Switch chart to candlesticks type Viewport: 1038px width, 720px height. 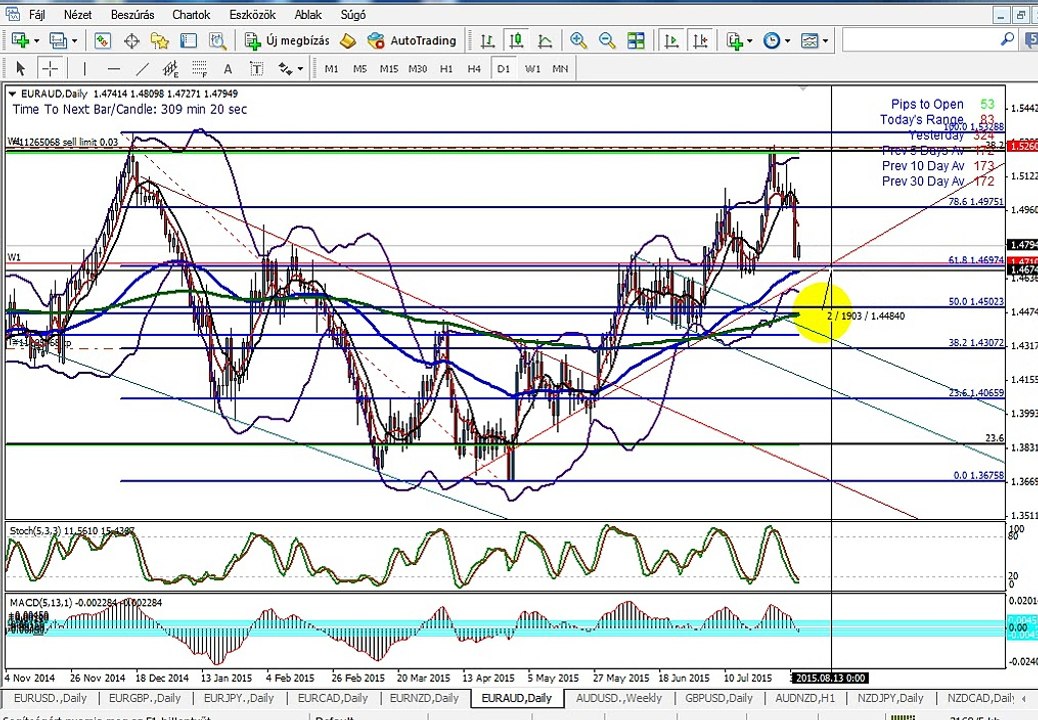click(516, 41)
